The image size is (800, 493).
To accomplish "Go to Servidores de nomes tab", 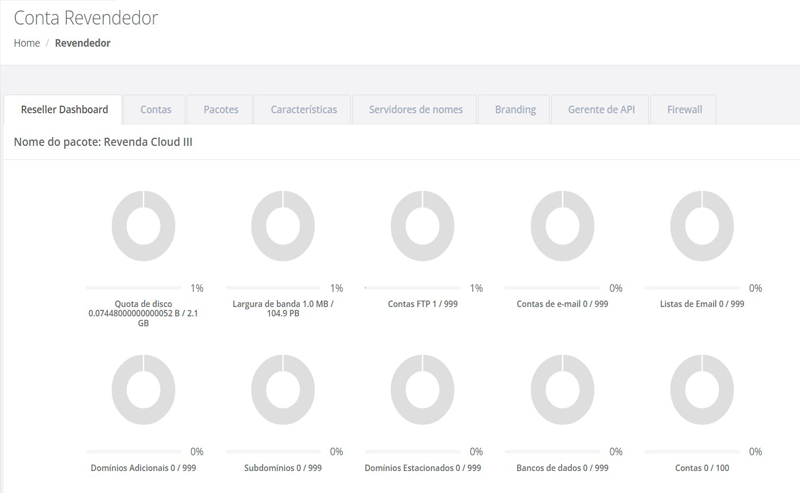I will [x=415, y=109].
